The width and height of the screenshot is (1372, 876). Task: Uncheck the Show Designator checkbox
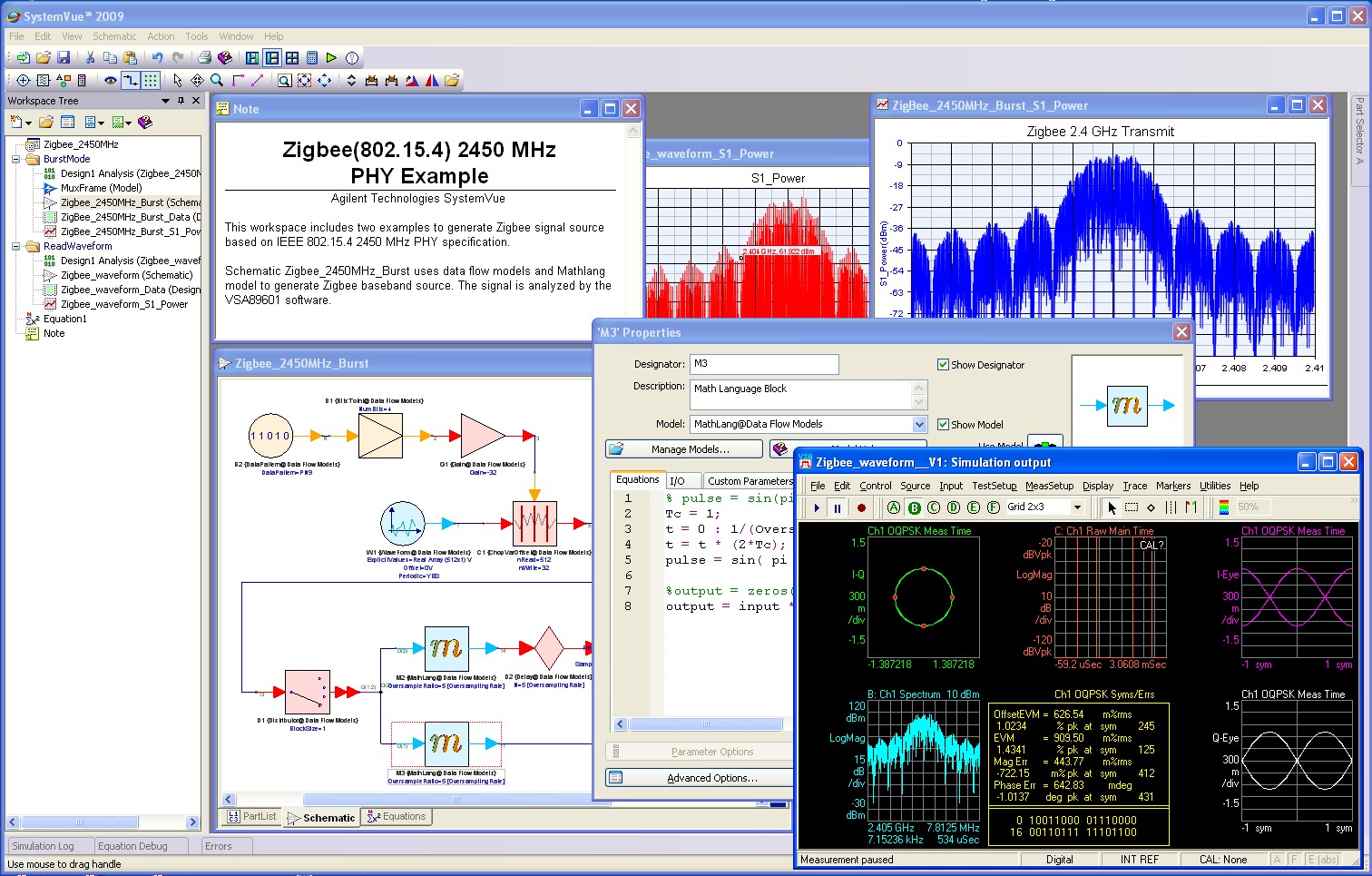pyautogui.click(x=943, y=365)
